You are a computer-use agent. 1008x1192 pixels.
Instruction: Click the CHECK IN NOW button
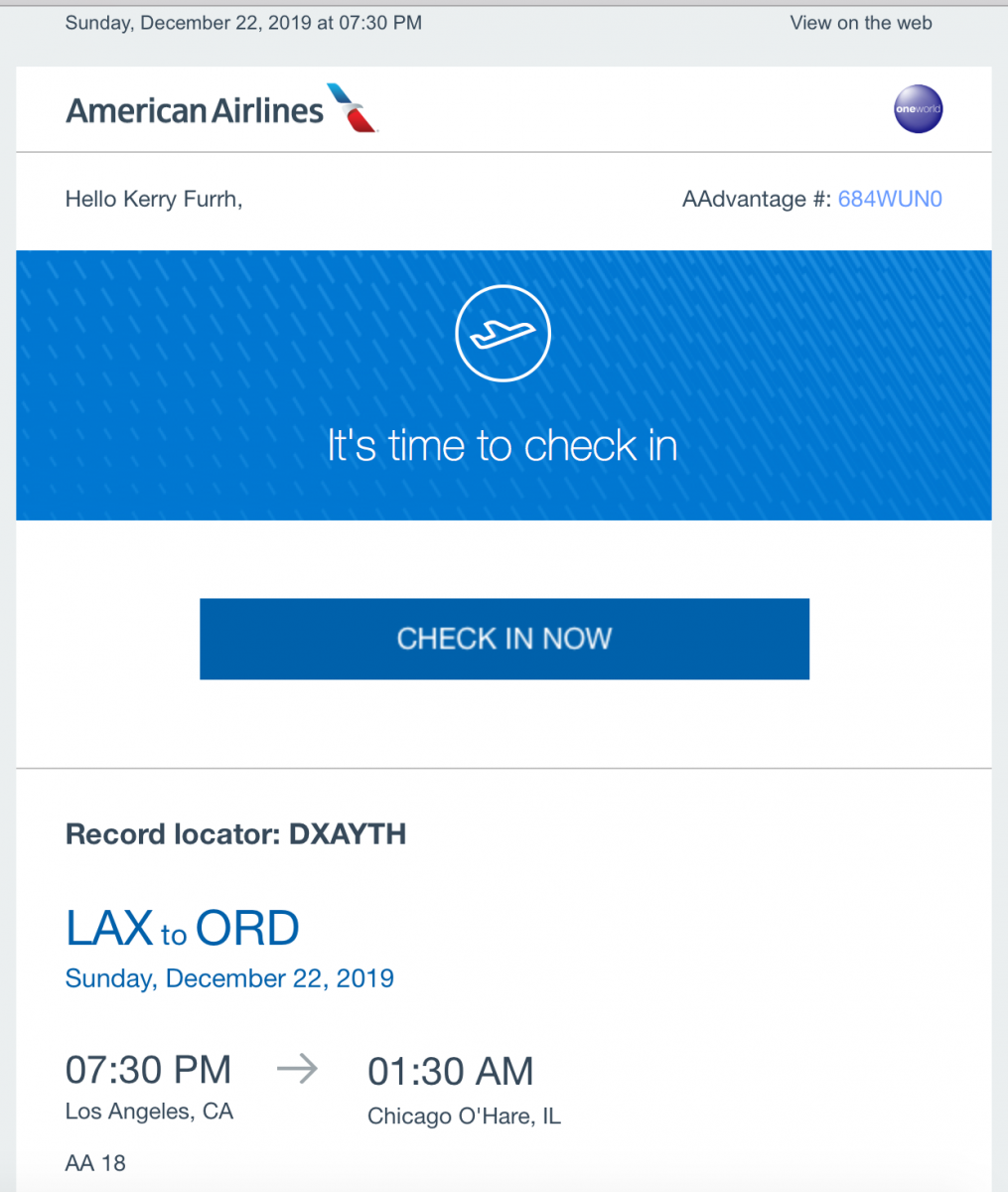click(x=504, y=639)
